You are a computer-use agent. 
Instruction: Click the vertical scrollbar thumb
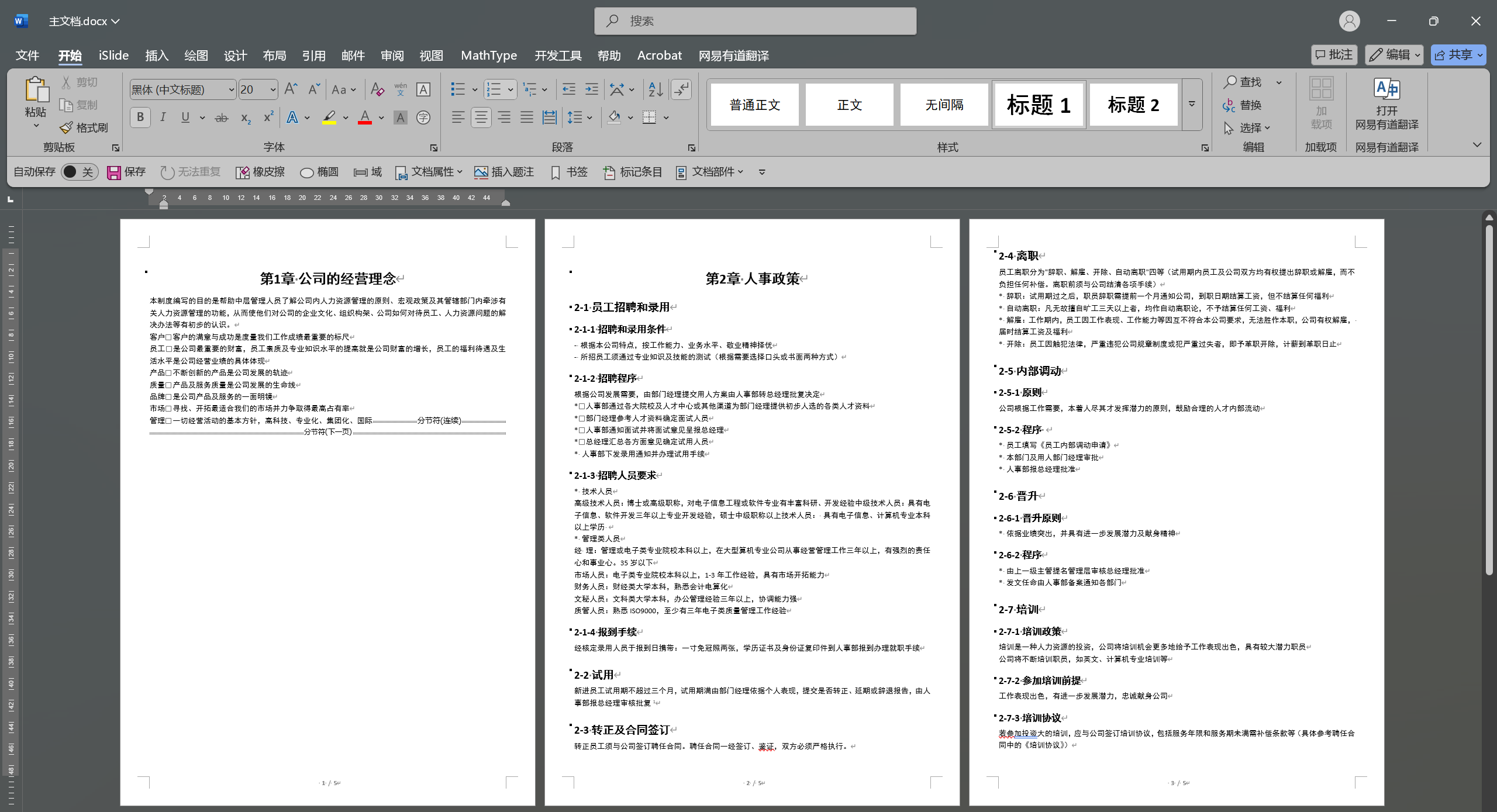coord(1489,400)
